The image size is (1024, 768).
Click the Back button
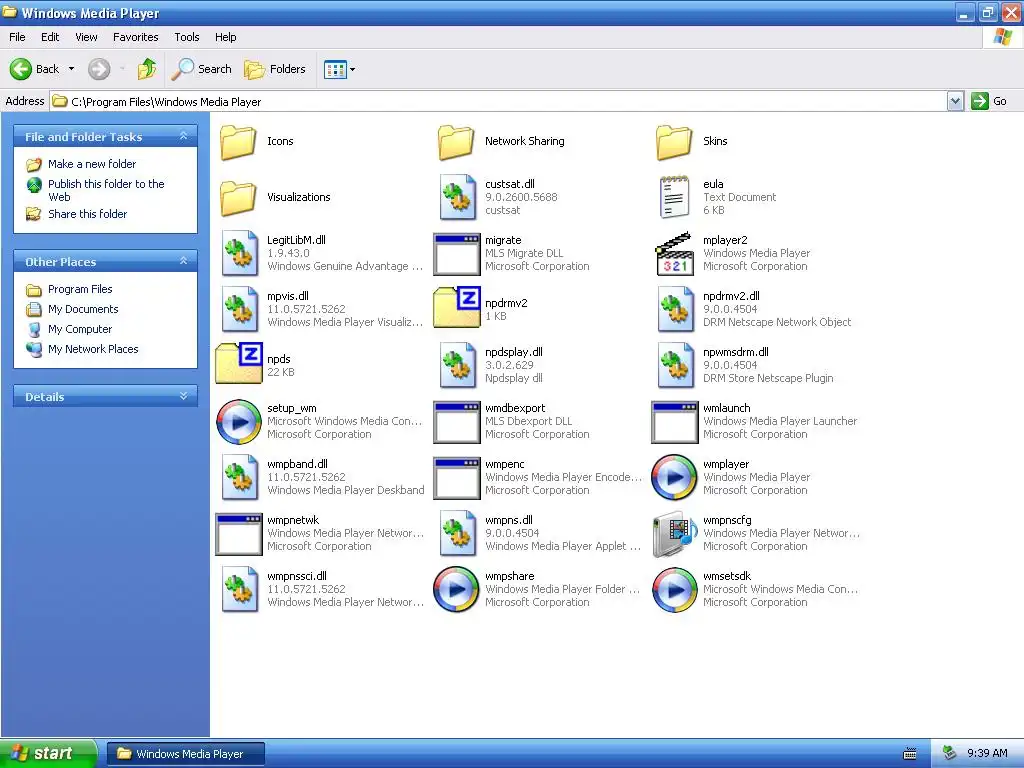click(x=35, y=69)
